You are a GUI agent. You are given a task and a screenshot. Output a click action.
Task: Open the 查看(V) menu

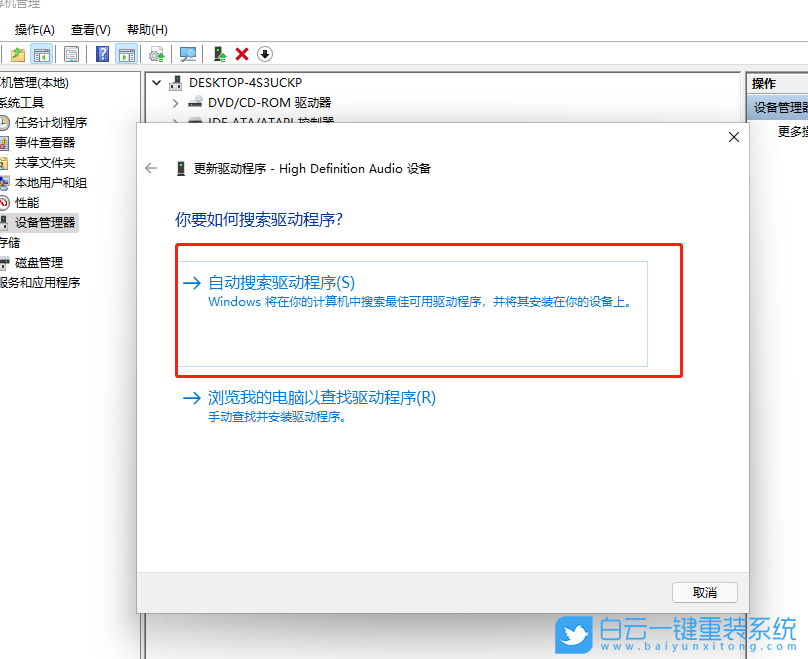point(90,29)
